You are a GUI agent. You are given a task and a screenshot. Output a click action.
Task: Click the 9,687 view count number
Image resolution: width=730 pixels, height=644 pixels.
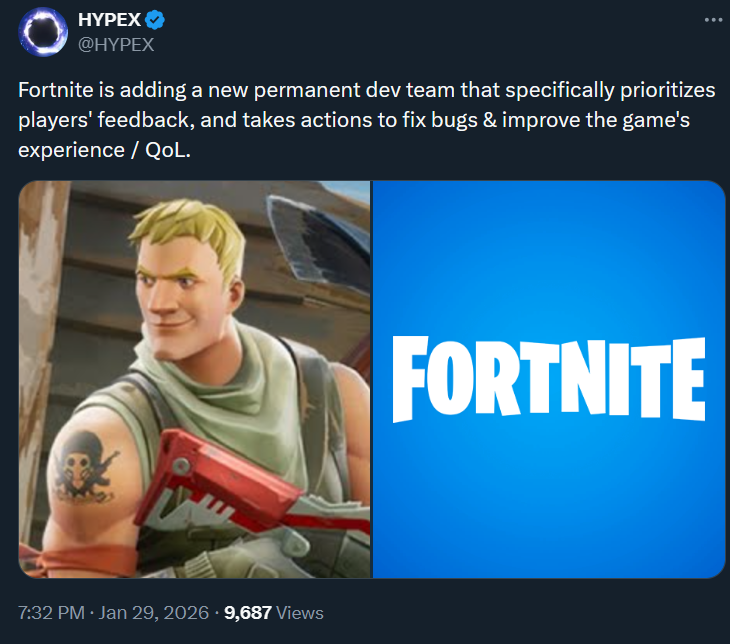pos(248,613)
